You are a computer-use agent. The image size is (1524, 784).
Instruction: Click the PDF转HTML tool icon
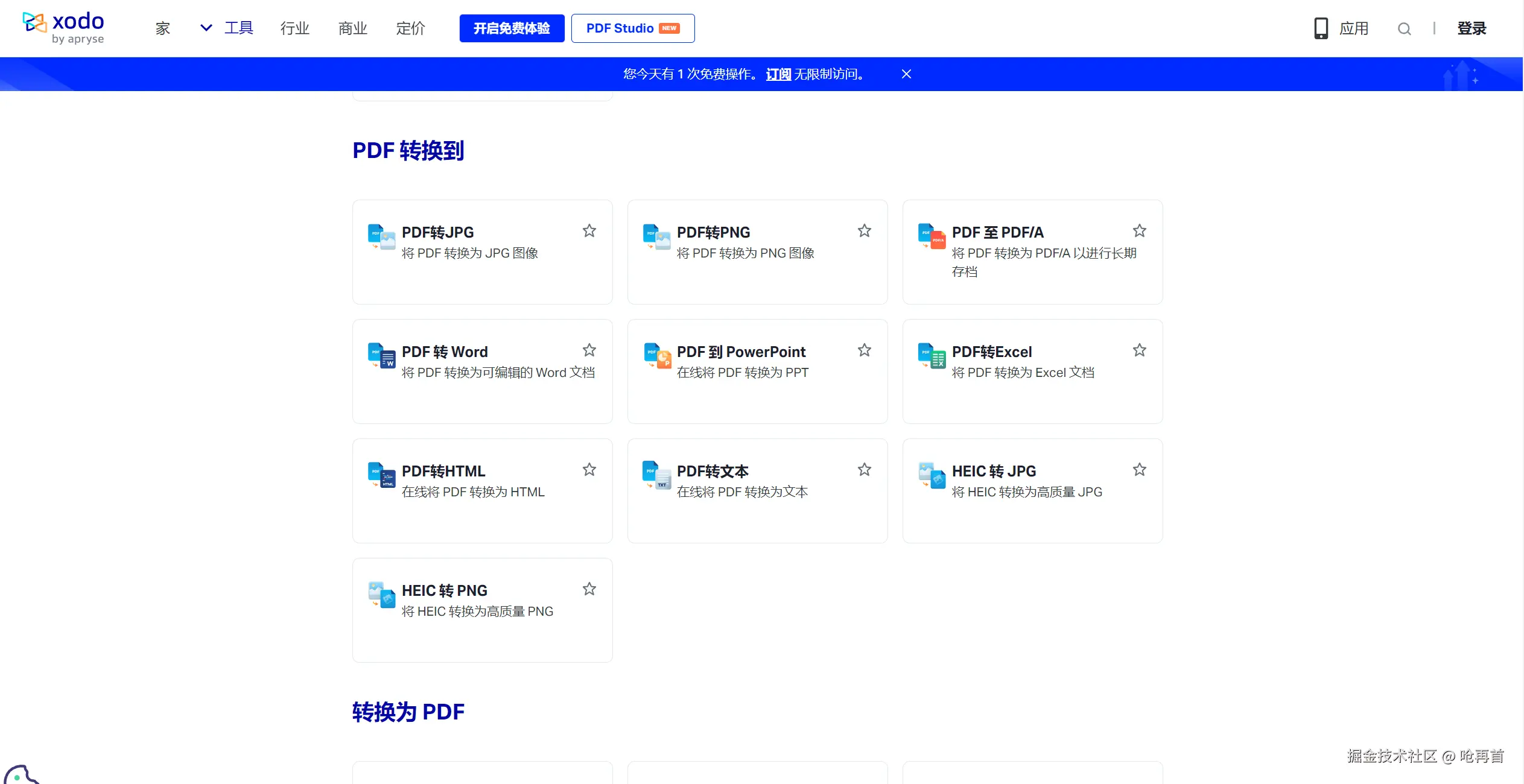381,475
